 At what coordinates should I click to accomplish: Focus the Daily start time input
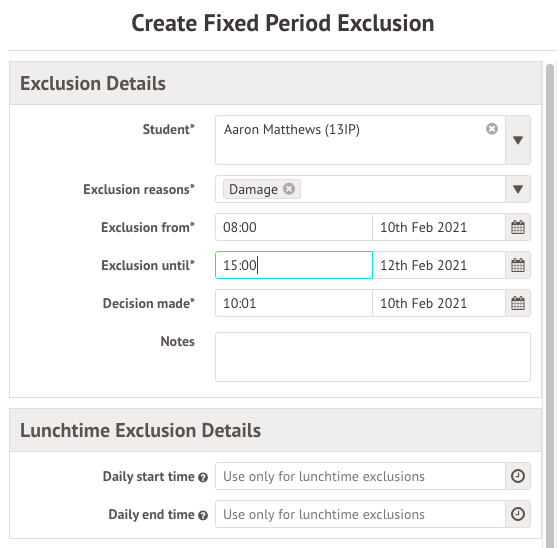pos(360,476)
